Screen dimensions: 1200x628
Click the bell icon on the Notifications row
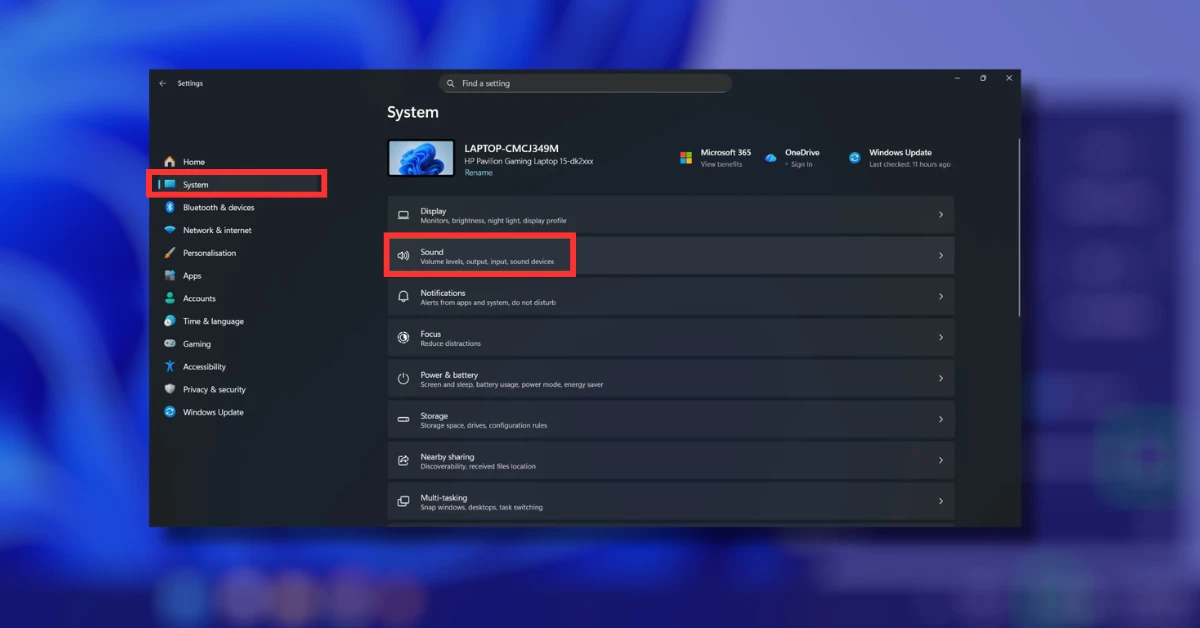click(404, 296)
